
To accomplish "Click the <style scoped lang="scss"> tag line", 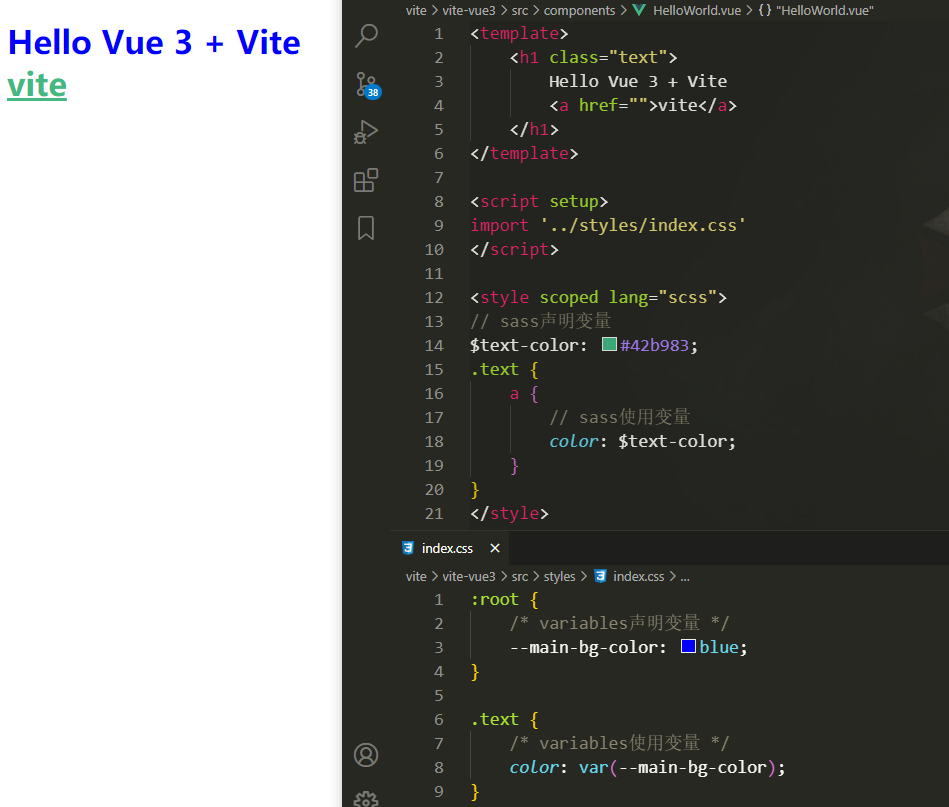I will click(598, 297).
